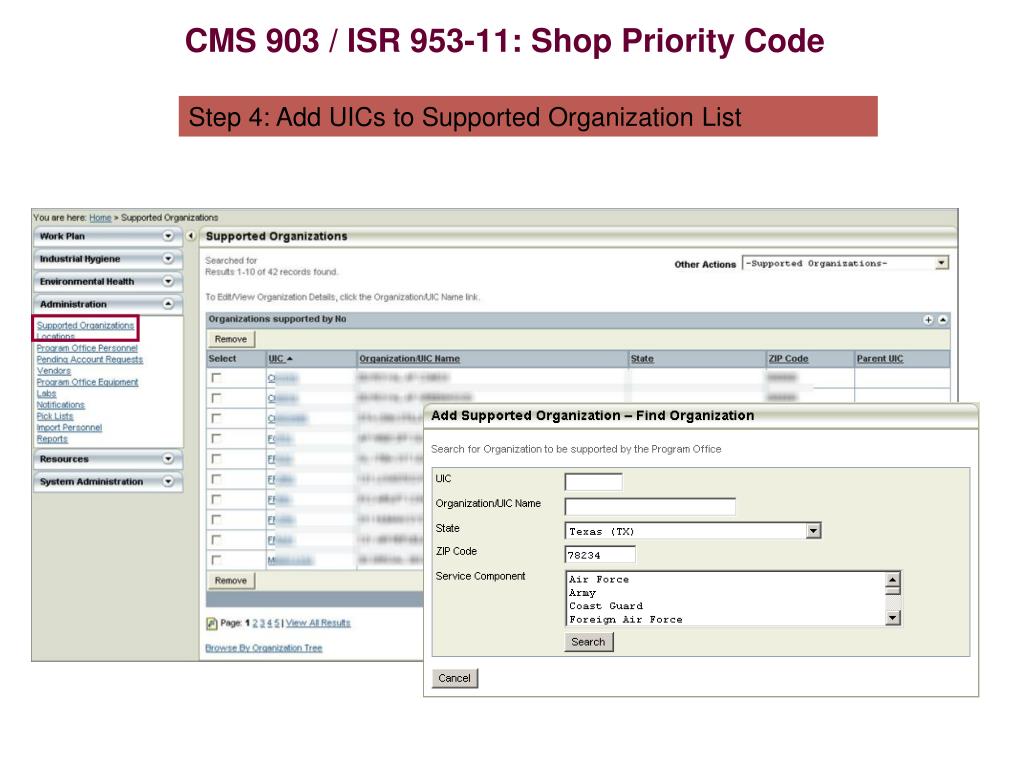Sort by the State column header
Image resolution: width=1023 pixels, height=780 pixels.
pos(642,359)
